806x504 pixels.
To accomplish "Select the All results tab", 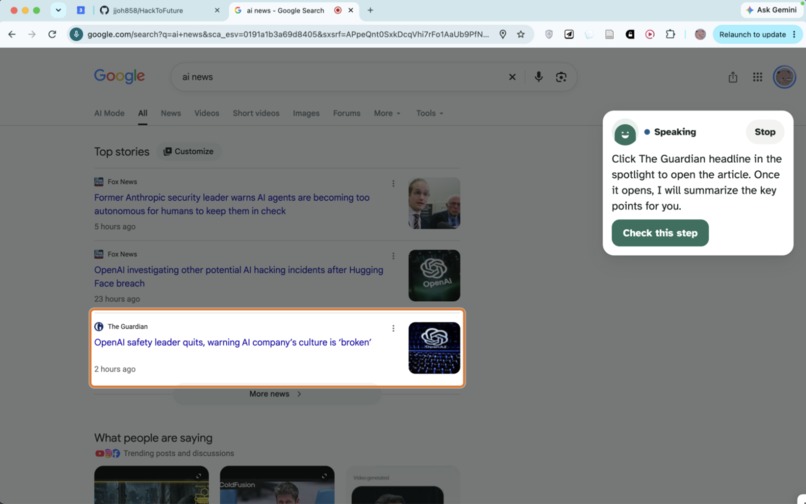I will pos(142,113).
